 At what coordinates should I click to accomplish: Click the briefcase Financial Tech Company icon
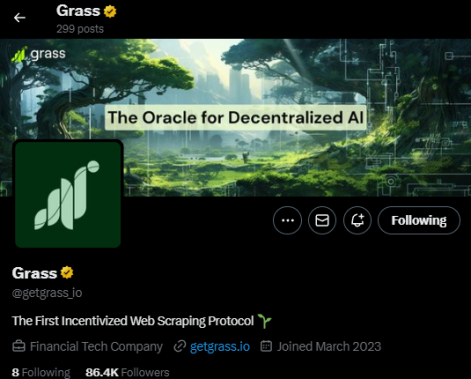19,346
